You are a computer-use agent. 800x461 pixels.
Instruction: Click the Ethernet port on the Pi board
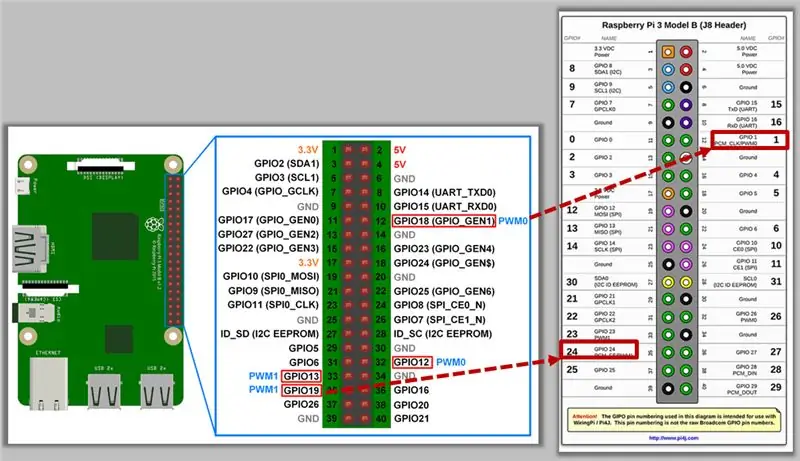(48, 382)
